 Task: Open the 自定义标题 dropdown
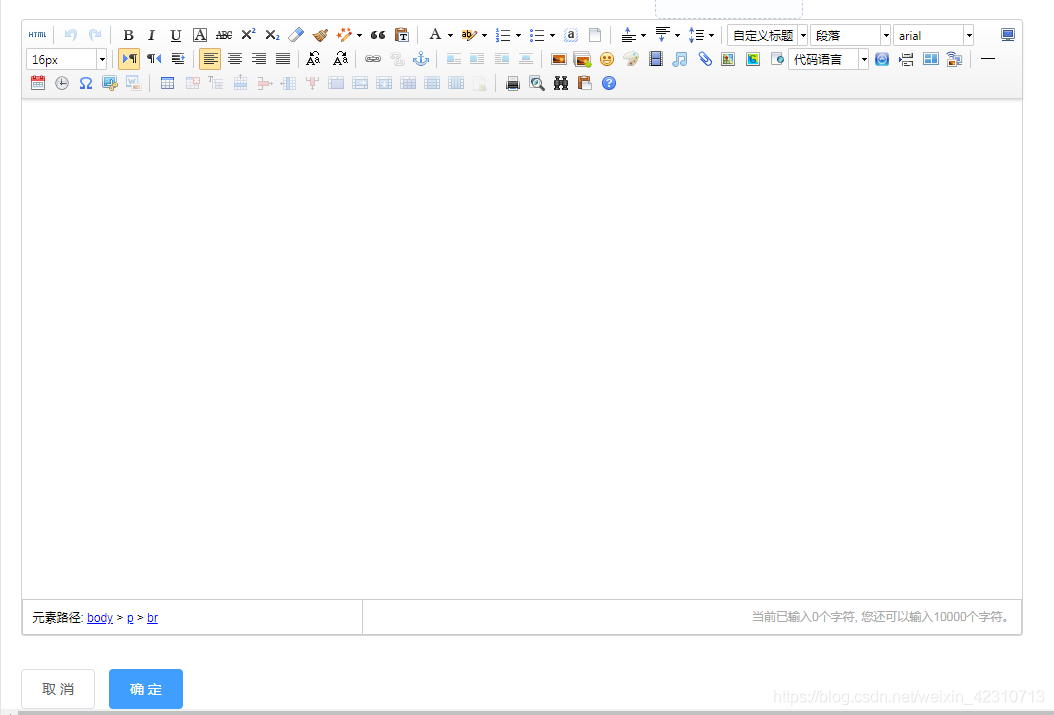tap(768, 35)
